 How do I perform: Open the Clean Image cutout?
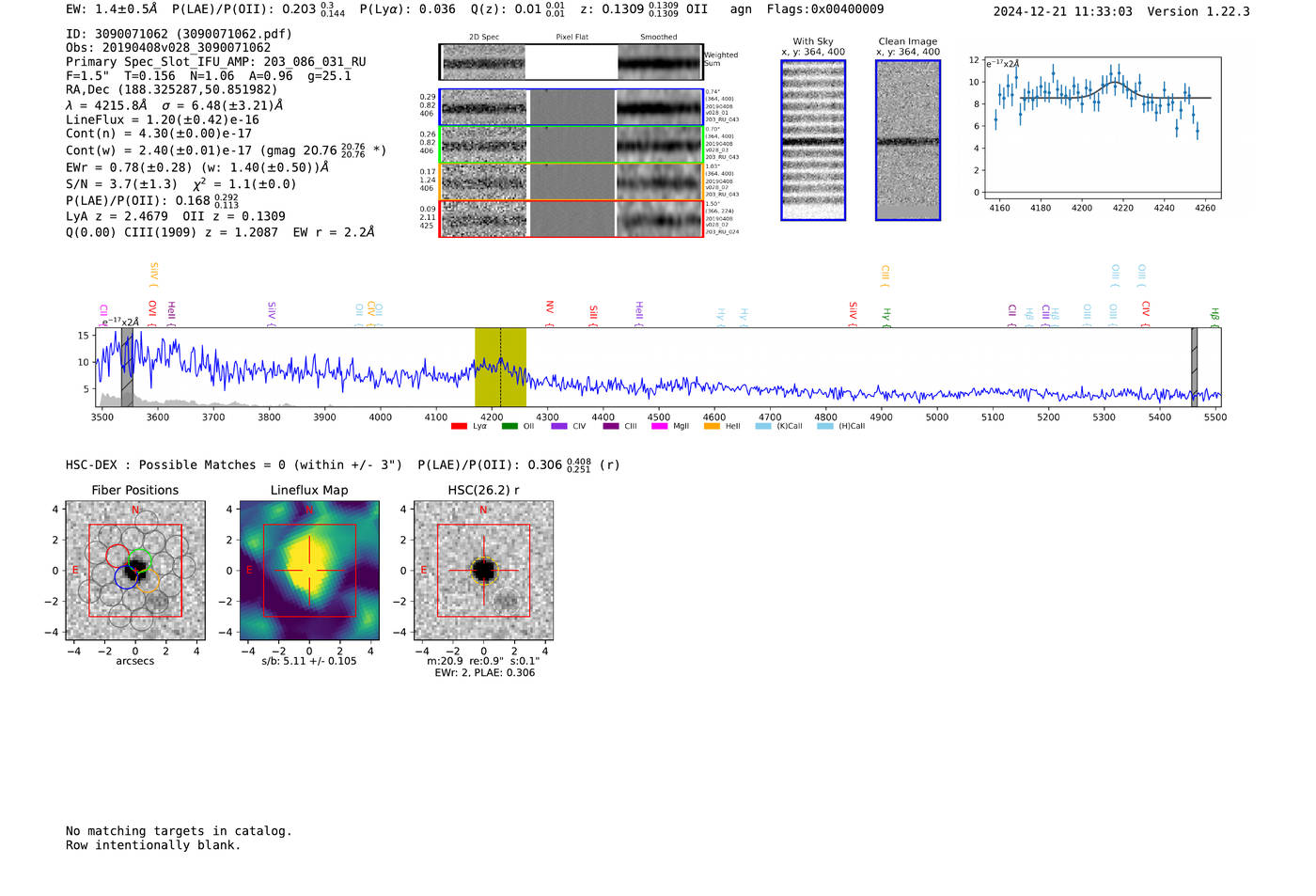tap(908, 140)
